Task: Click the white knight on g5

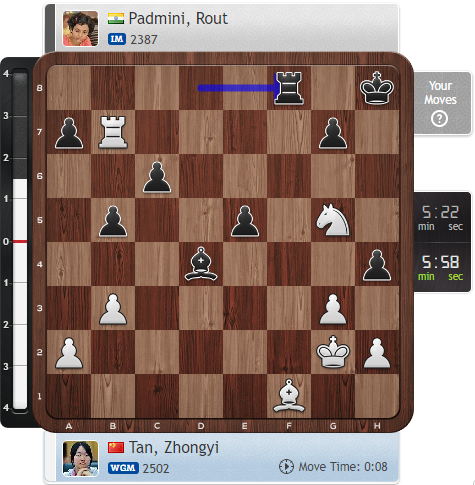Action: tap(333, 220)
